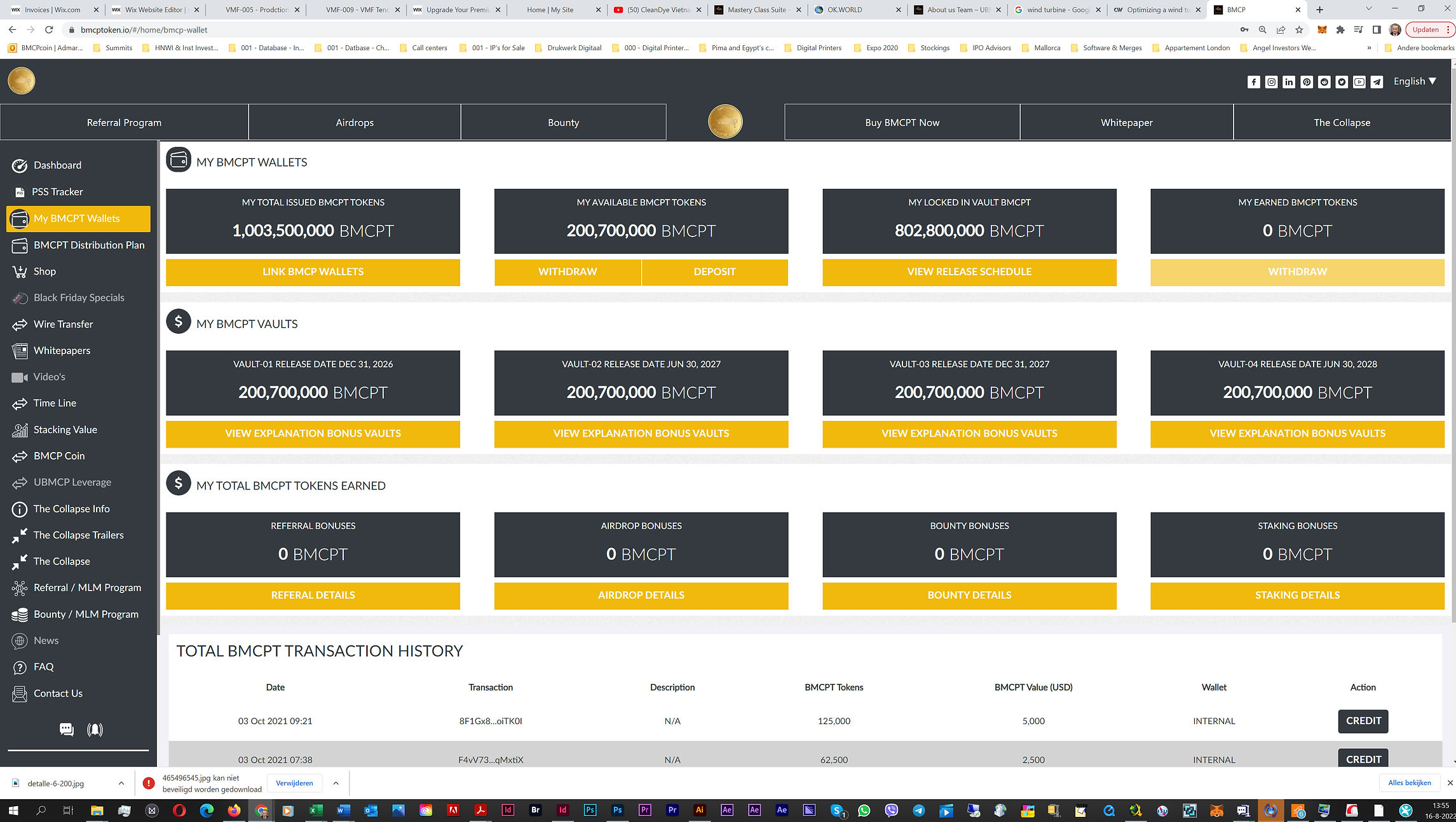Expand options for the blocked 465496545.jpg download
This screenshot has width=1456, height=822.
(336, 783)
